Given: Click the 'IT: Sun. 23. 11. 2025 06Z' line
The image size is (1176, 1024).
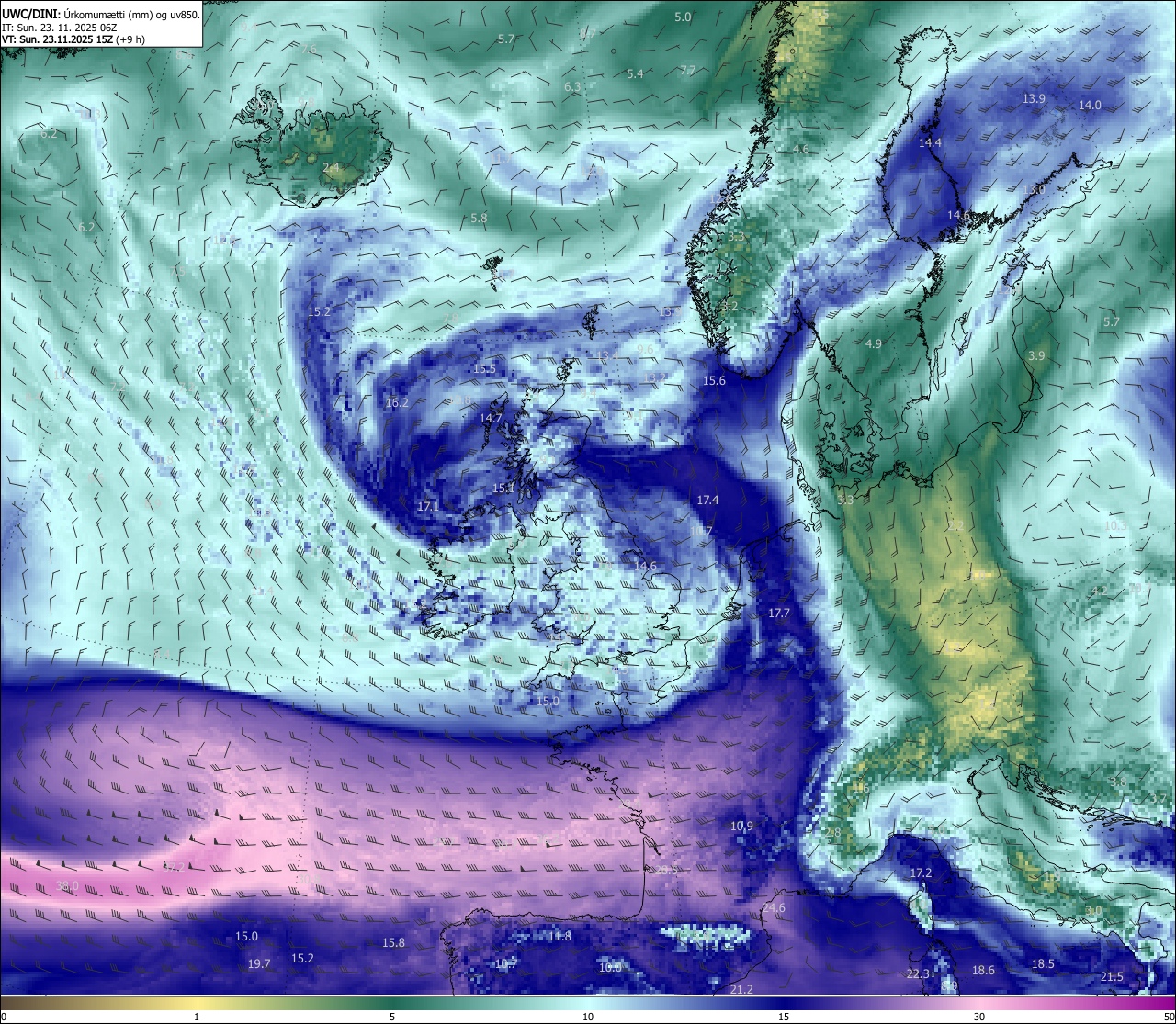Looking at the screenshot, I should [x=59, y=28].
